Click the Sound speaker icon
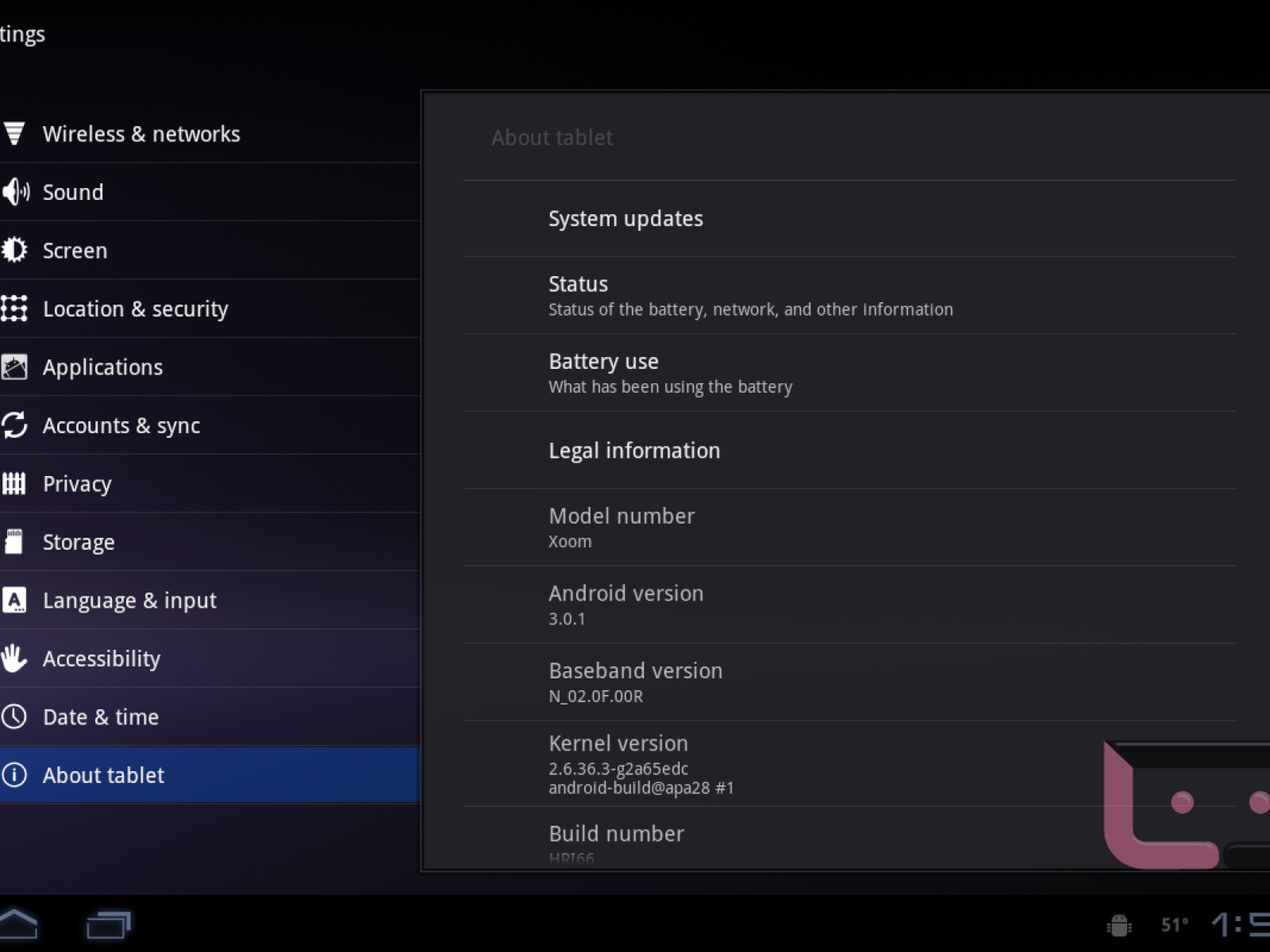 [x=15, y=192]
